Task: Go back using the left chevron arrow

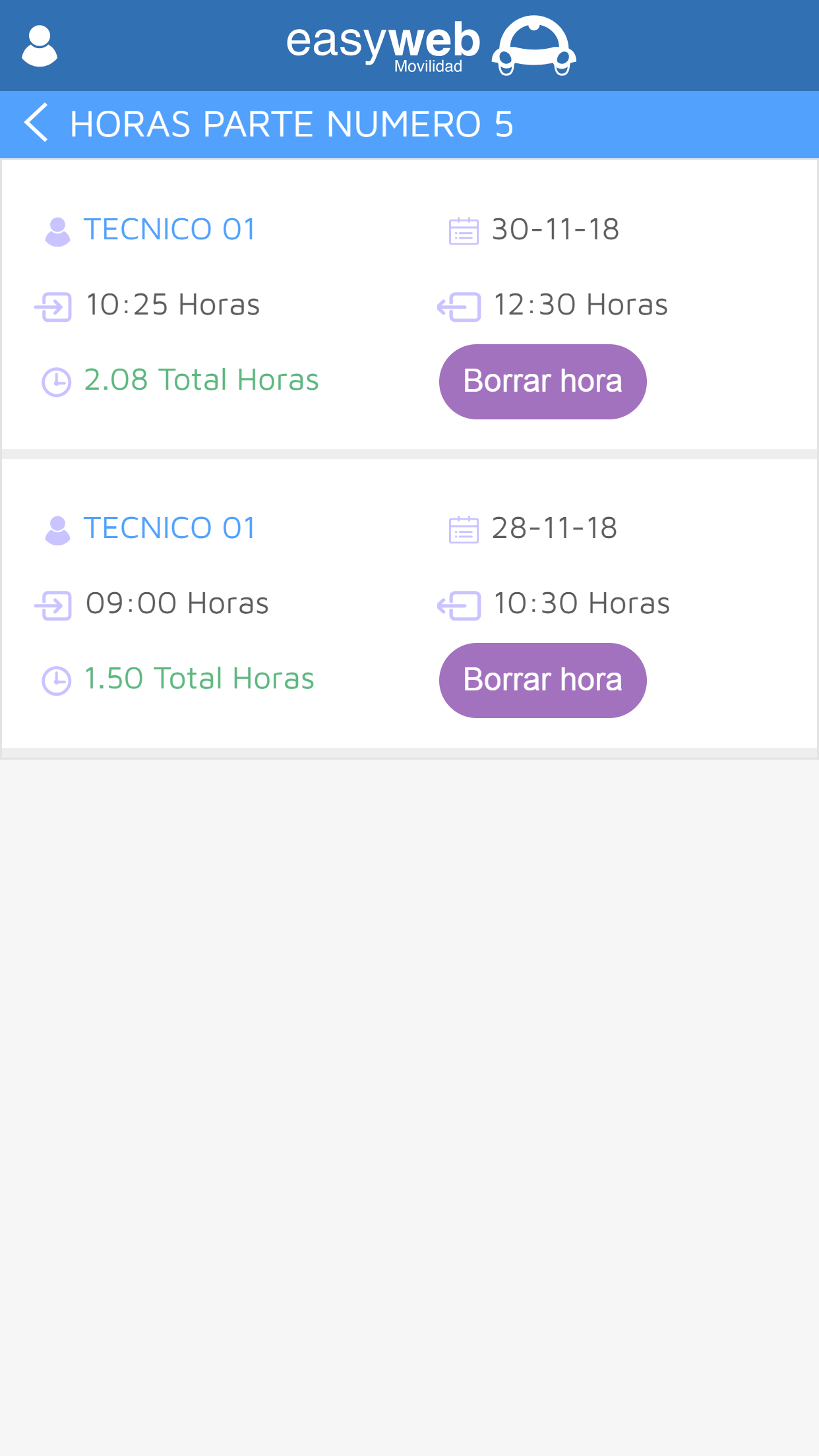Action: [36, 123]
